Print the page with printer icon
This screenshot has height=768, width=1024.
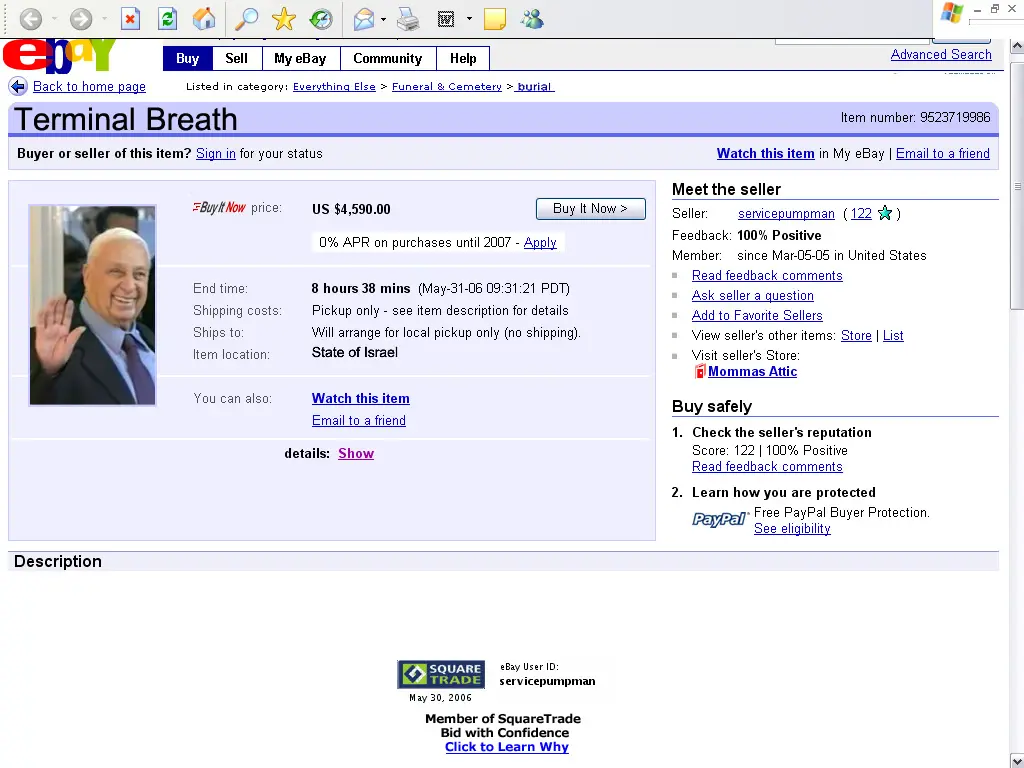pos(408,19)
